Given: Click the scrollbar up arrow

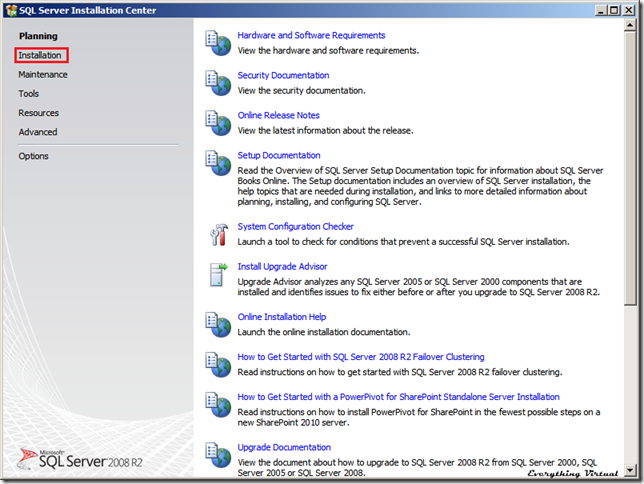Looking at the screenshot, I should click(630, 25).
